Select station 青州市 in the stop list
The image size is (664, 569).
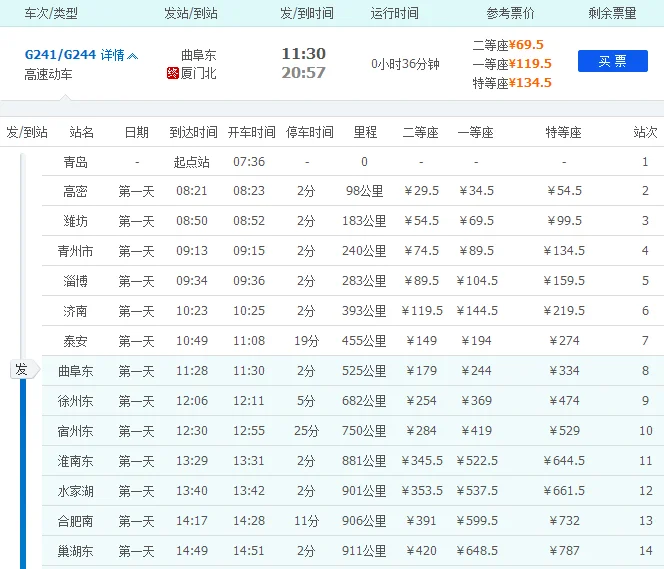tap(75, 251)
